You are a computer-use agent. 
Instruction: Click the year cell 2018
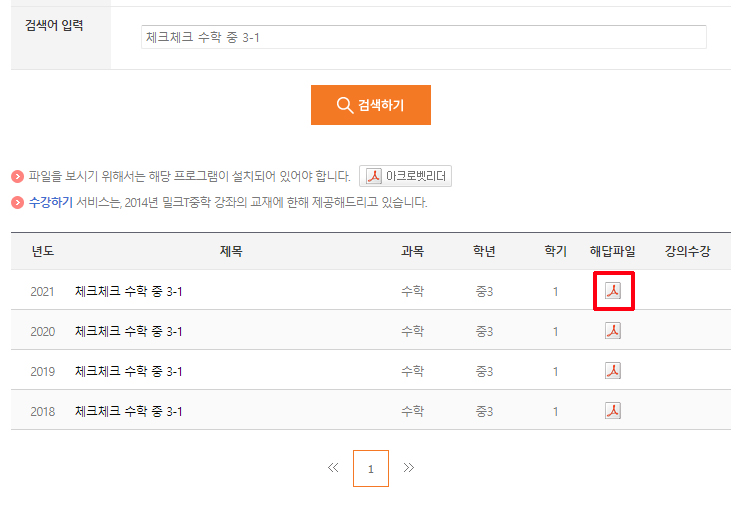[42, 412]
